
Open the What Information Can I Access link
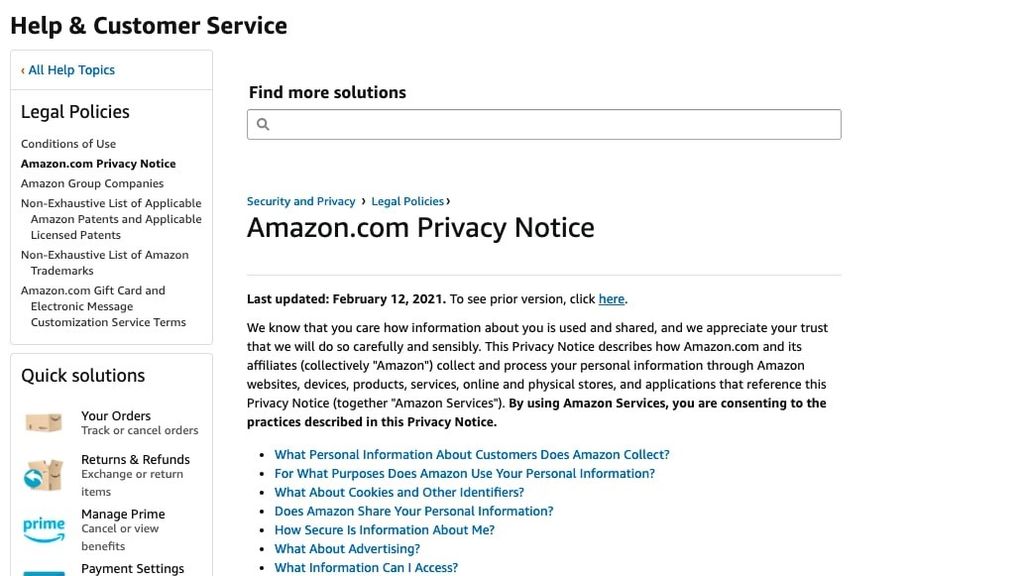pos(366,567)
